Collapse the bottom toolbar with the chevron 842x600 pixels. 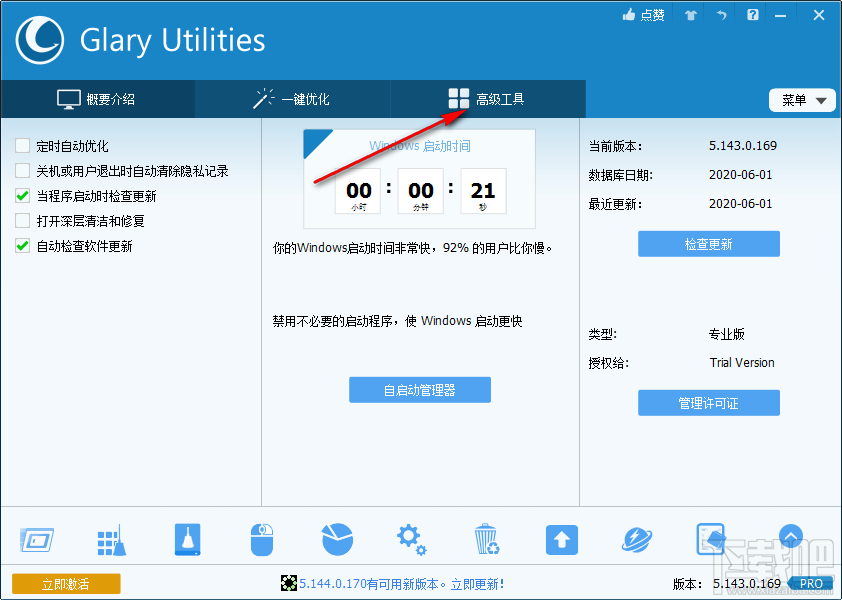(x=791, y=536)
